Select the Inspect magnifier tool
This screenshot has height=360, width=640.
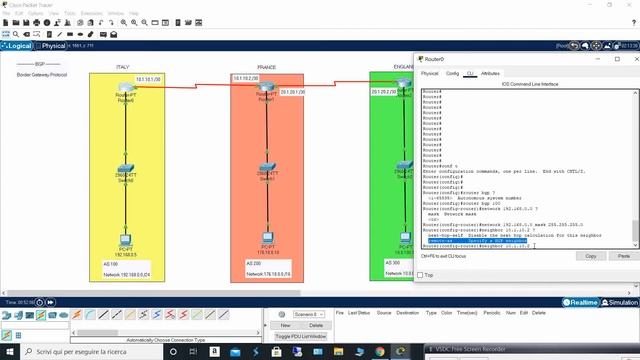tap(16, 34)
